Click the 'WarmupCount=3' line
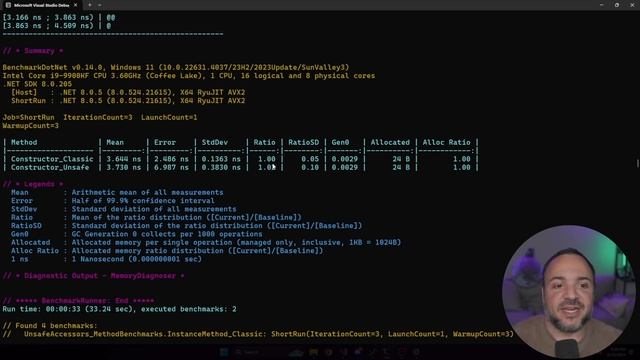640x360 pixels. (x=31, y=126)
